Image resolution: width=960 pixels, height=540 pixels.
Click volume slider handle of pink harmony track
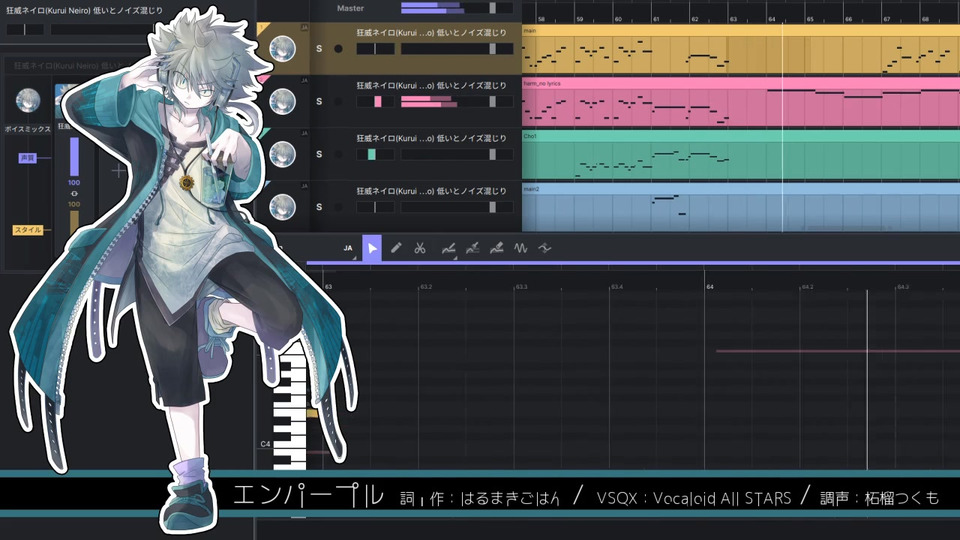(492, 102)
